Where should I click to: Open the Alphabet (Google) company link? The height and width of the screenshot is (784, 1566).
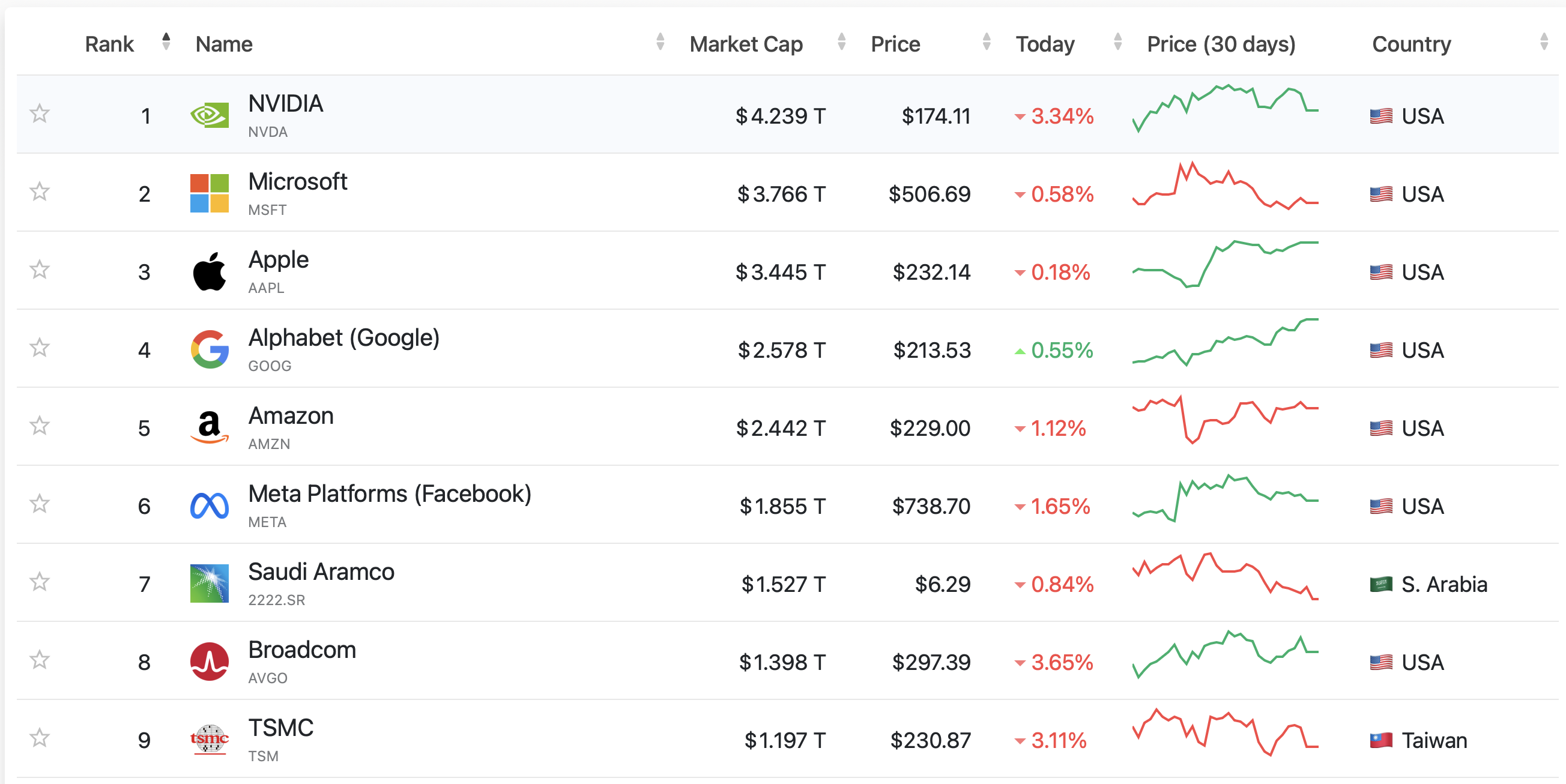click(x=343, y=338)
